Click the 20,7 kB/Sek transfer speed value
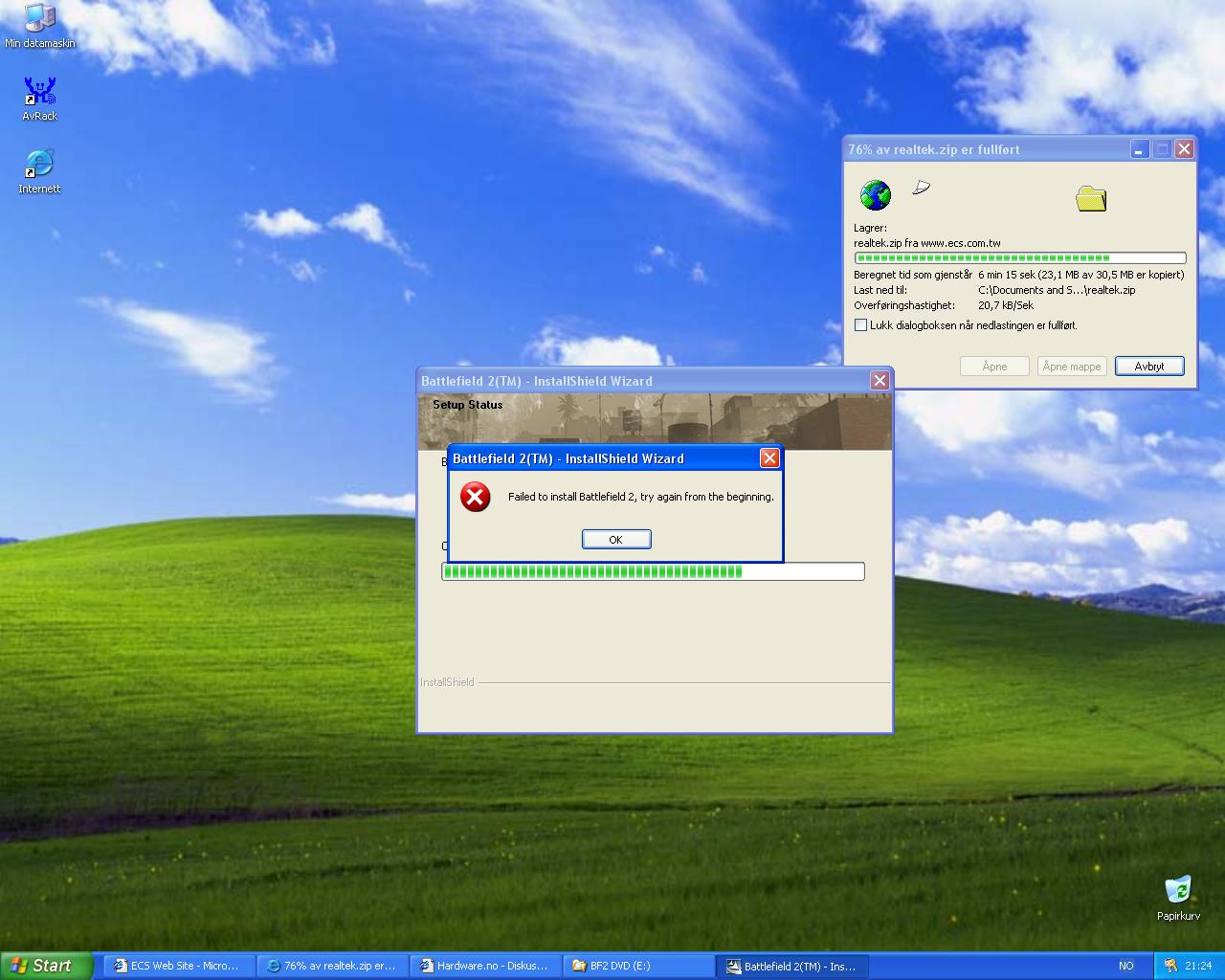Screen dimensions: 1225x980 [x=1006, y=305]
